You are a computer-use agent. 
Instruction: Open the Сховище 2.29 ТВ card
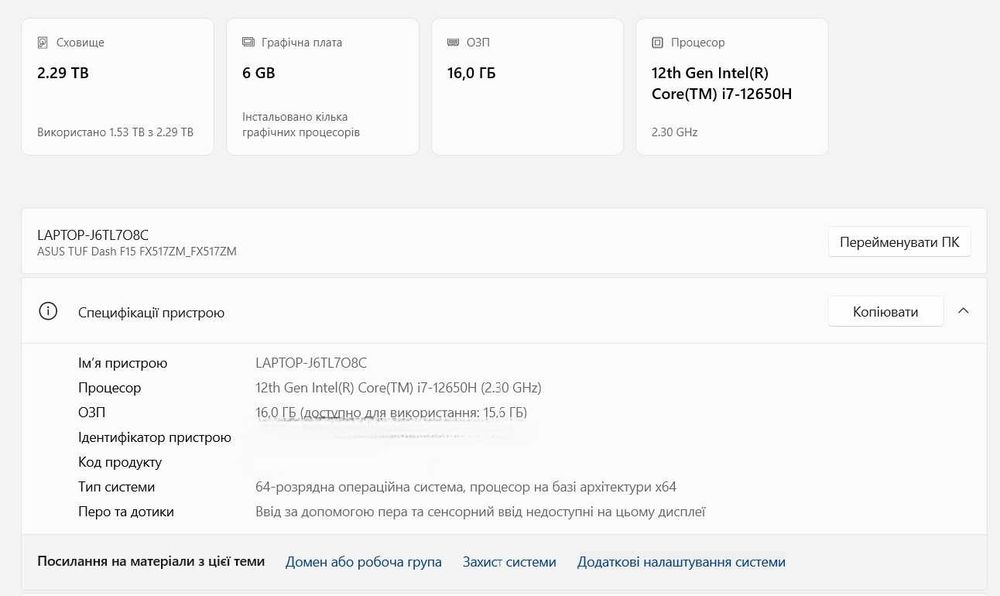pyautogui.click(x=117, y=87)
